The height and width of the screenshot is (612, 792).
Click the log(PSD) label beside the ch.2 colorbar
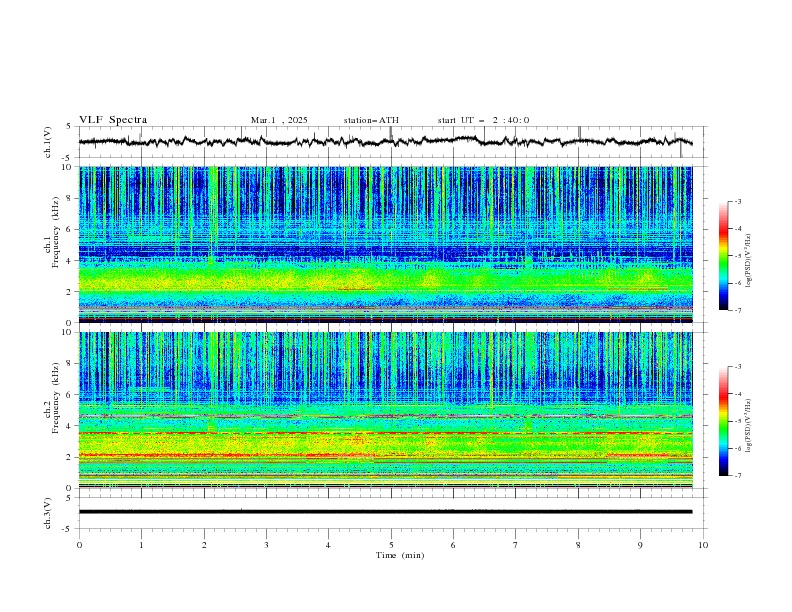pyautogui.click(x=748, y=426)
